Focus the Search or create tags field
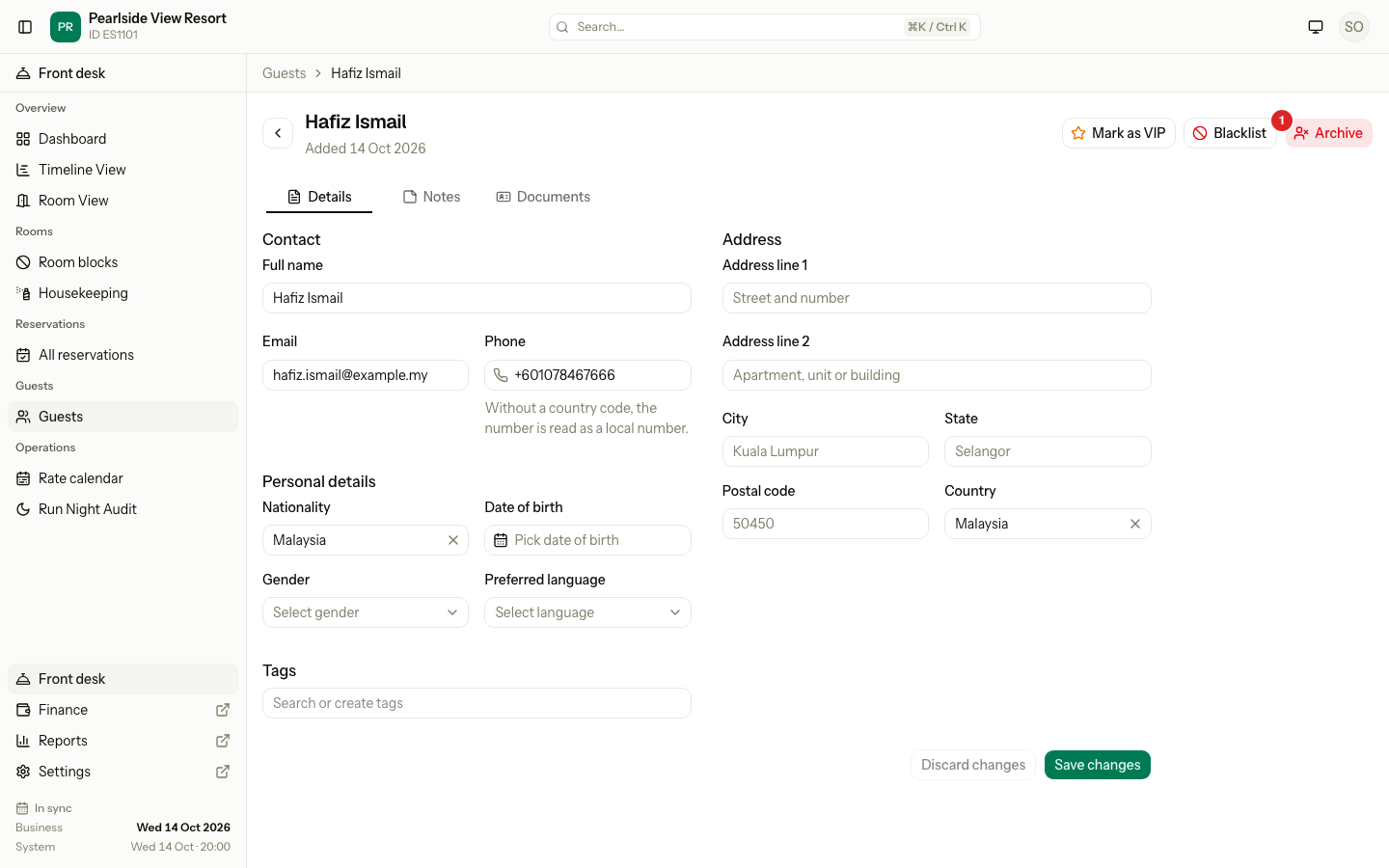Screen dimensions: 1389x868 tap(477, 703)
